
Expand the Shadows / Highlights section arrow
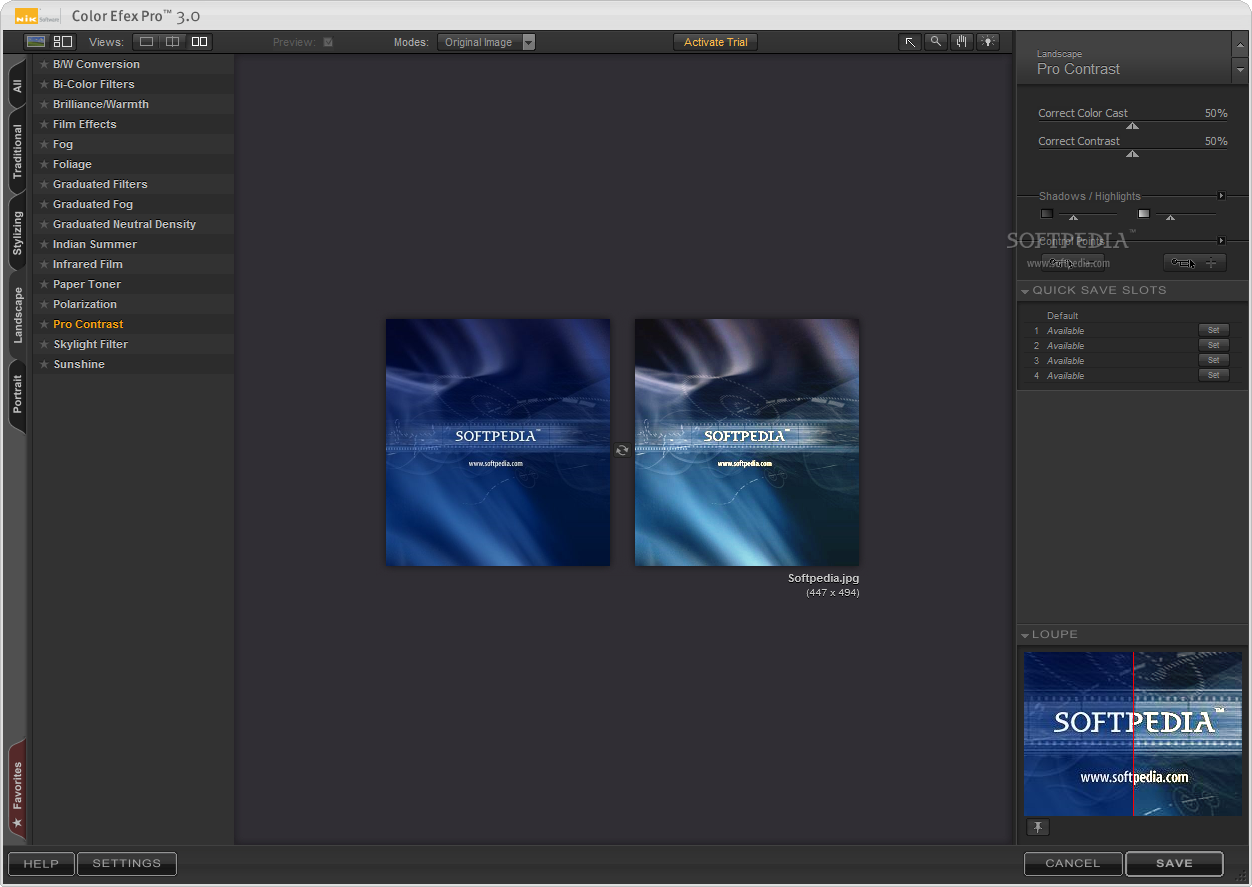[1221, 196]
